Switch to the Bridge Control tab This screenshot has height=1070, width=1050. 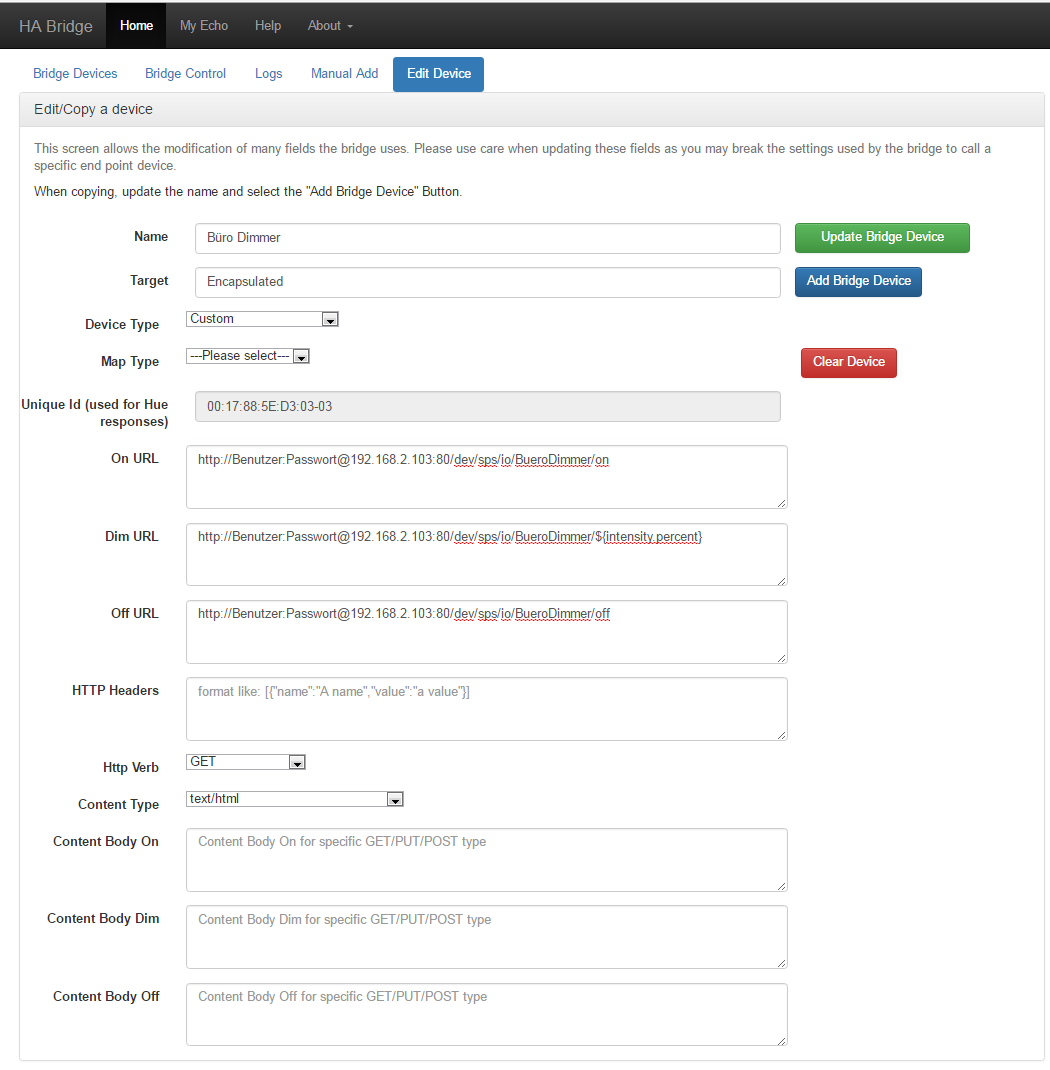pos(185,74)
